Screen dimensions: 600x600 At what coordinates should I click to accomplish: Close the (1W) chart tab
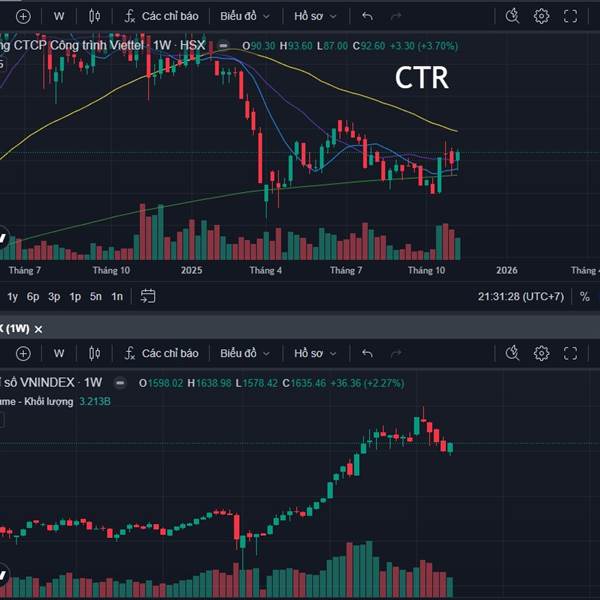pos(38,329)
